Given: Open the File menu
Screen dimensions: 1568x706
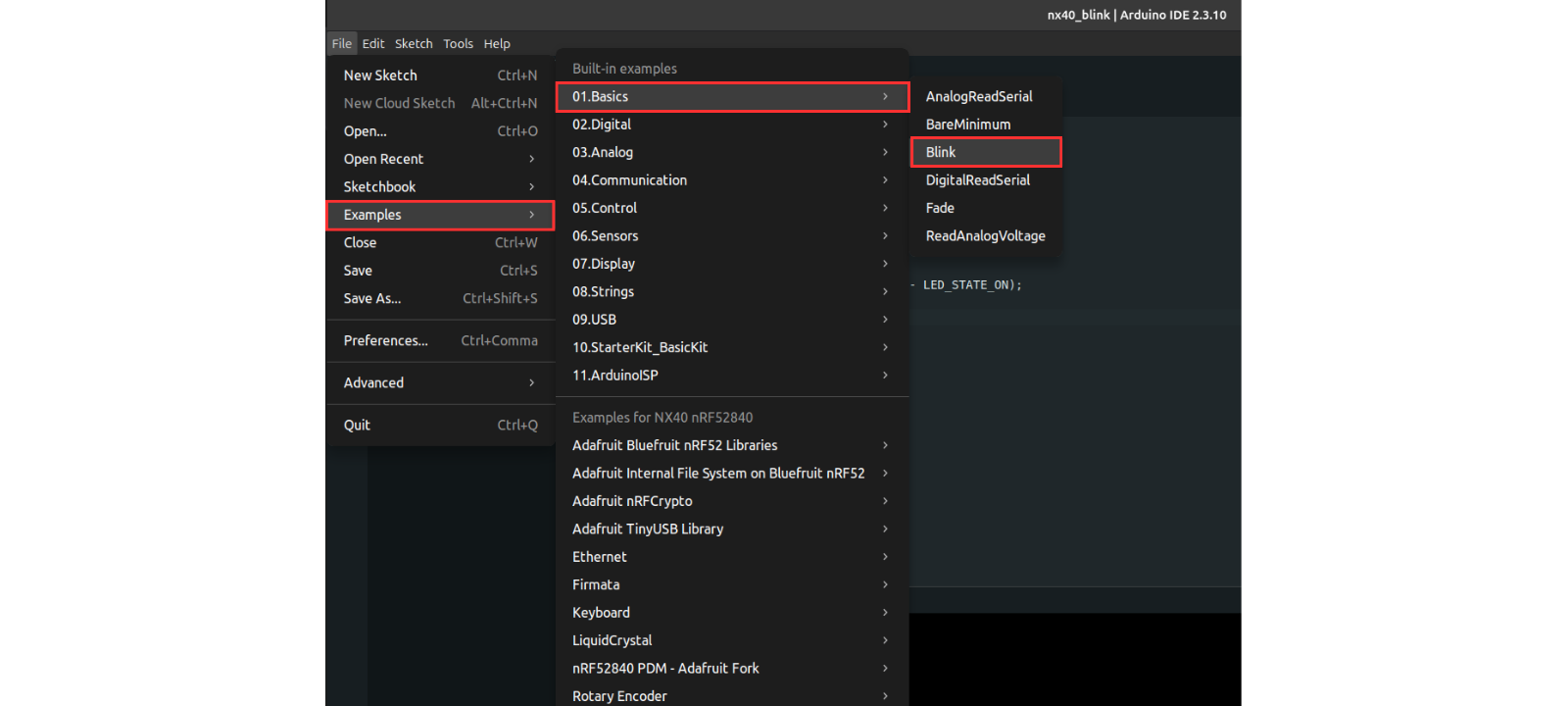Looking at the screenshot, I should pos(341,43).
